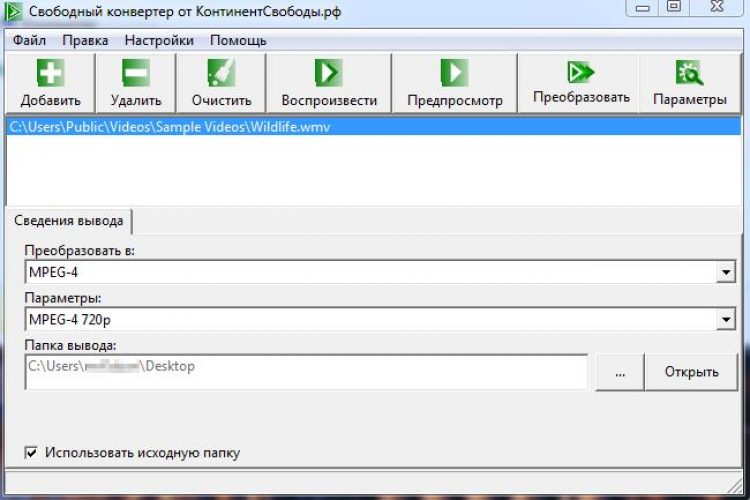
Task: Select the Wildlife.wmv file in the list
Action: (168, 127)
